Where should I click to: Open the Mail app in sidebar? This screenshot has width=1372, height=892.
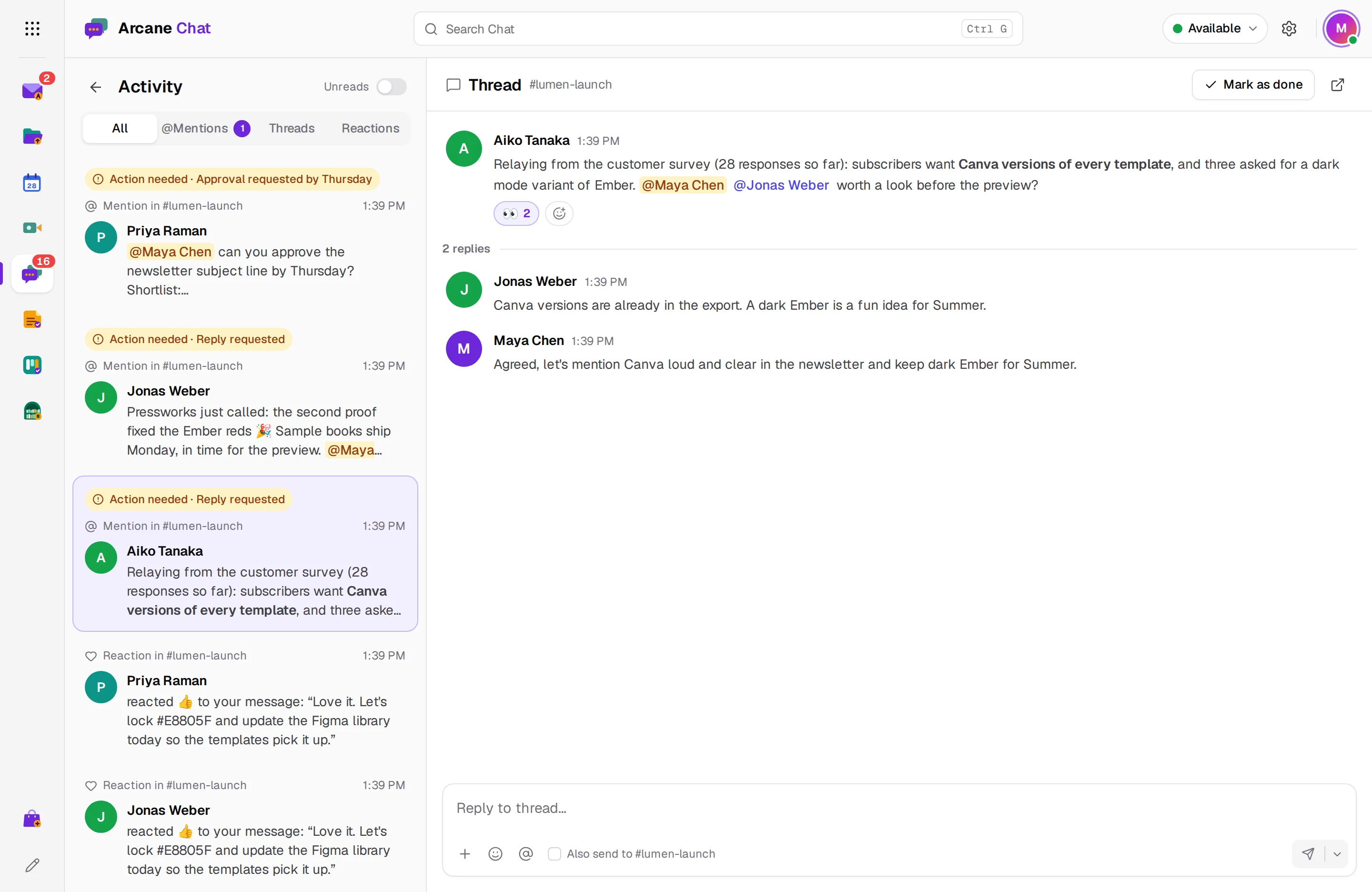click(32, 91)
